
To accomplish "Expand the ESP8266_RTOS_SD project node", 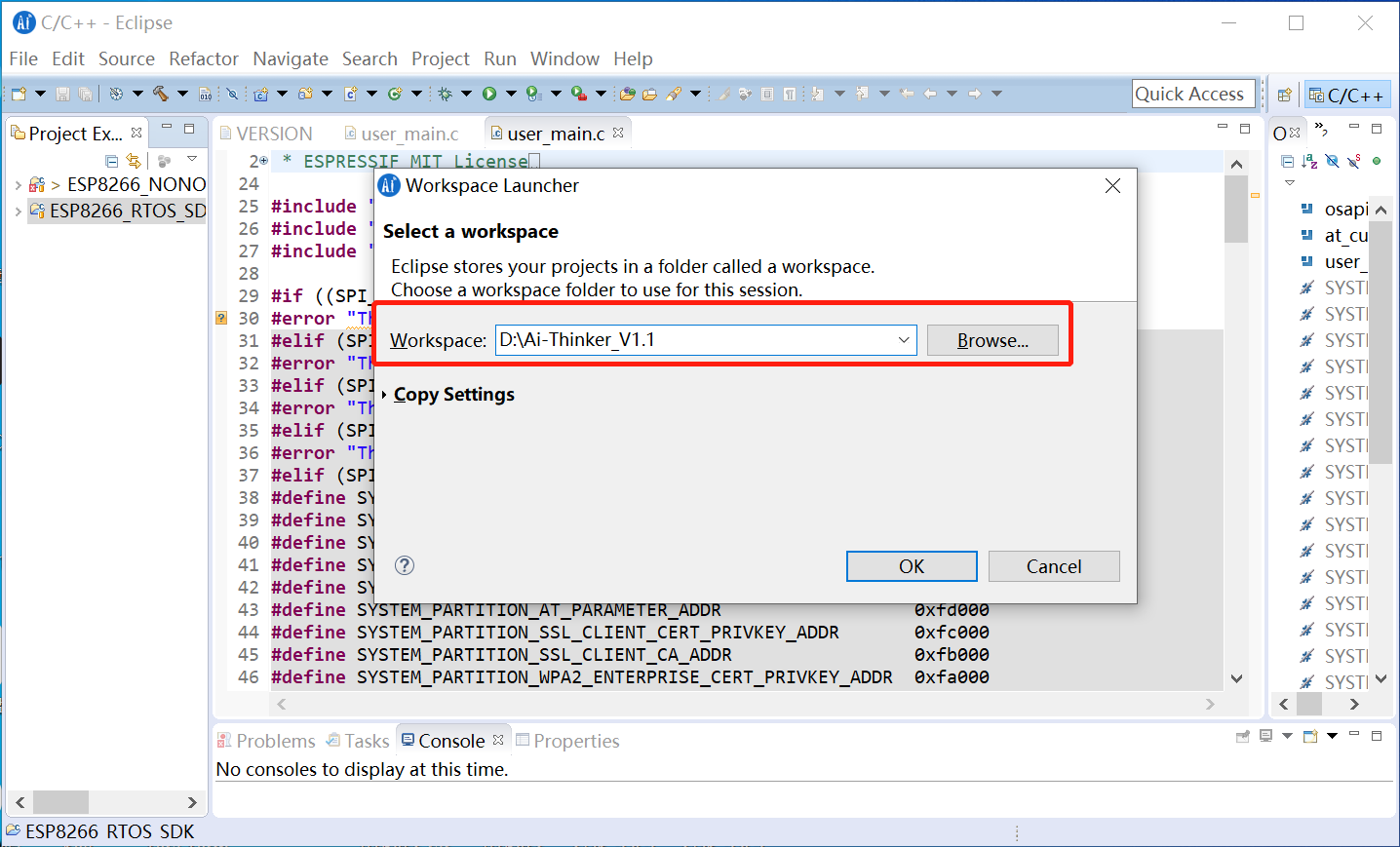I will click(x=18, y=211).
